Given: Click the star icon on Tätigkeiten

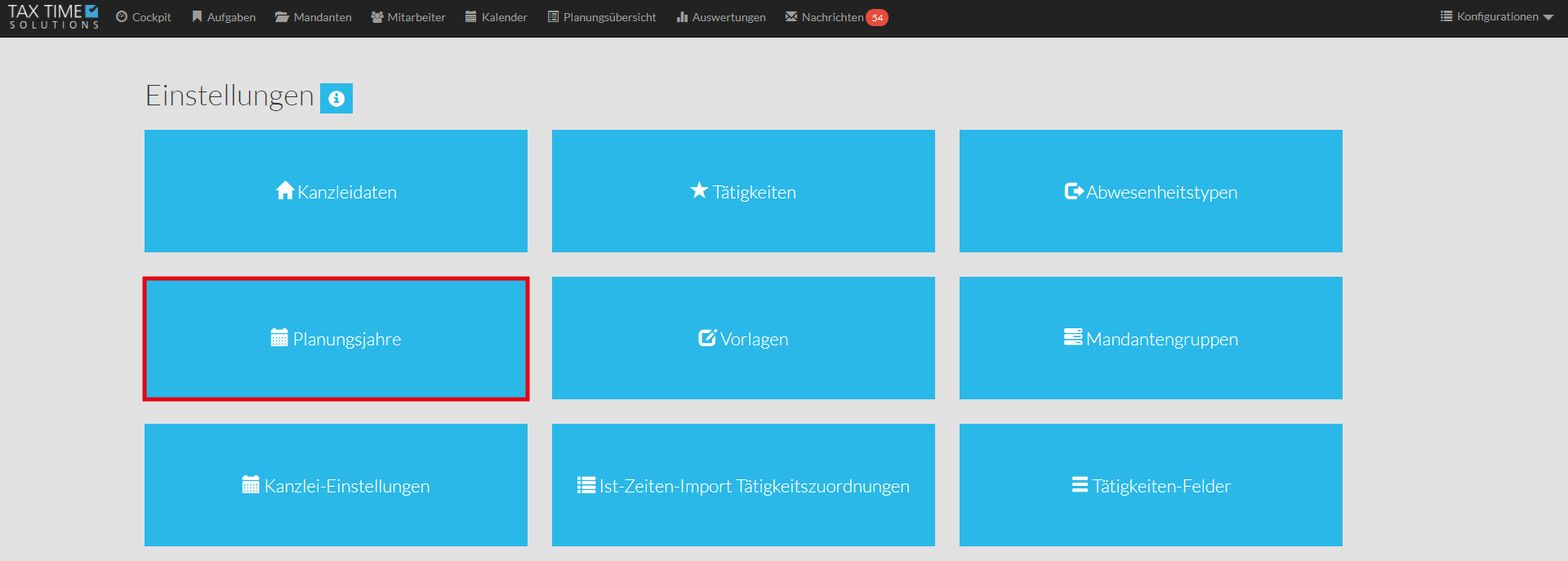Looking at the screenshot, I should 699,190.
